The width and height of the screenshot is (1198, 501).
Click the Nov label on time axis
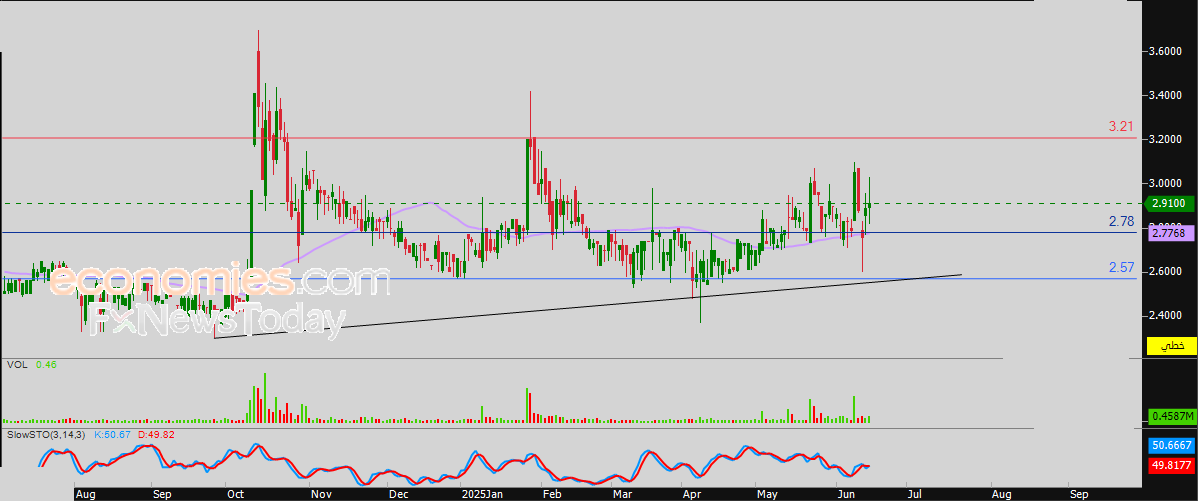320,494
